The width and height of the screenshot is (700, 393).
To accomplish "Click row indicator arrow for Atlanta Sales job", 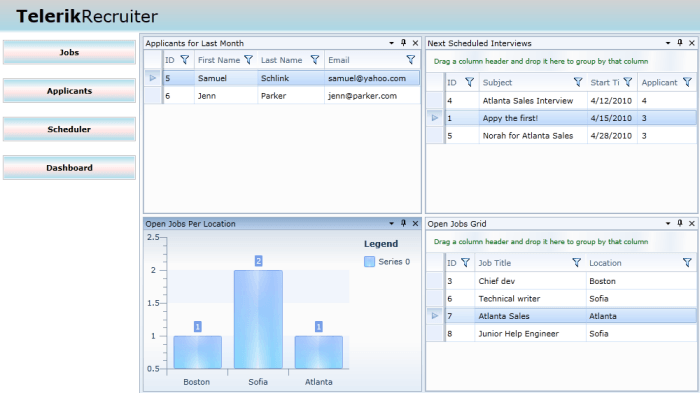I will (435, 316).
